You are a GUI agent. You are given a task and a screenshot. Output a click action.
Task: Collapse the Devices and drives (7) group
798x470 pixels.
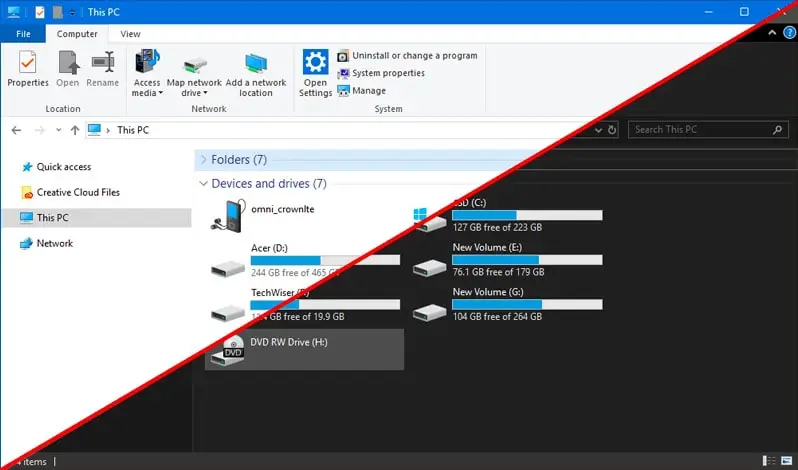204,184
